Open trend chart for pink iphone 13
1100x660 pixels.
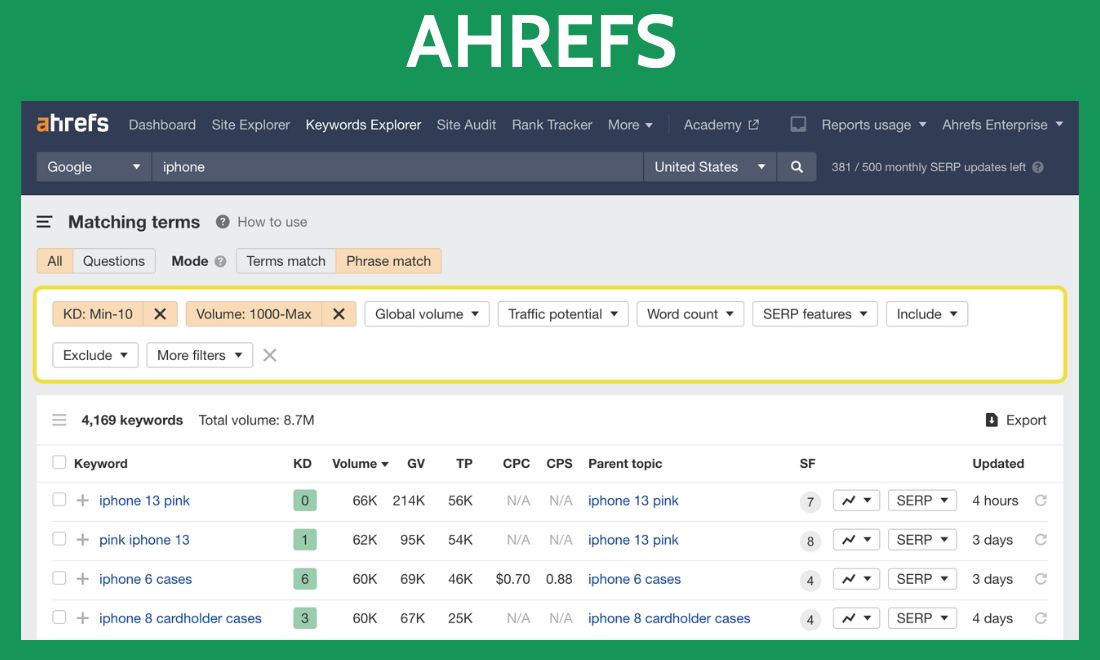pyautogui.click(x=856, y=540)
